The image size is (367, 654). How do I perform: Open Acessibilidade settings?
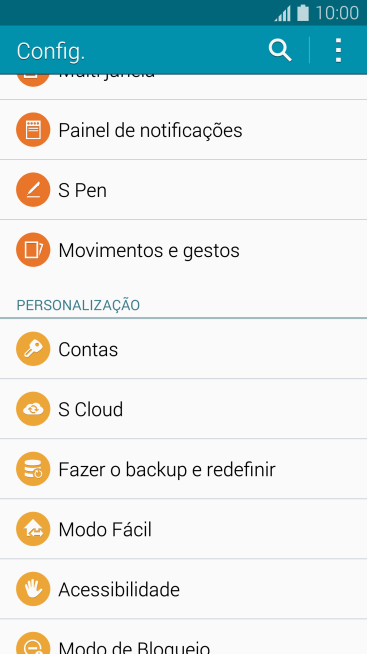[184, 589]
